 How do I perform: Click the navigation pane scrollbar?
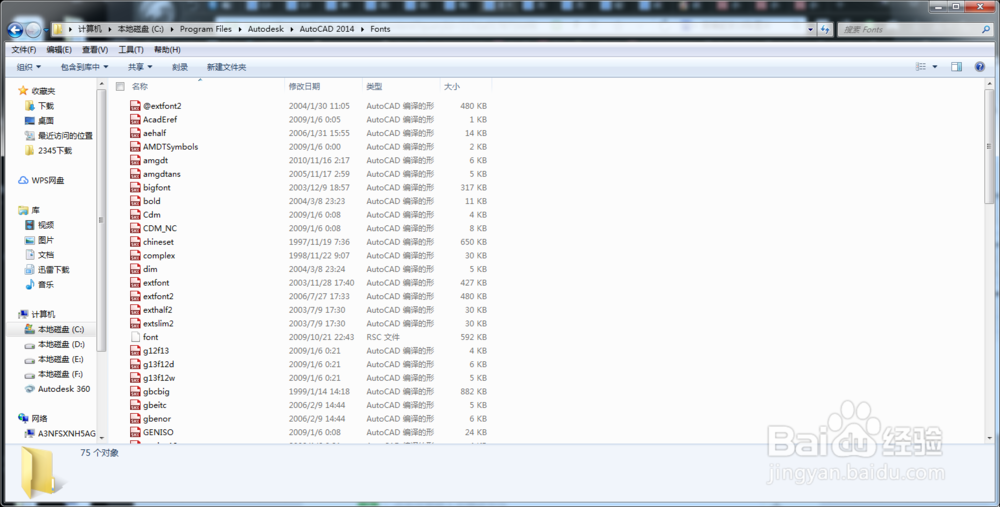point(101,220)
